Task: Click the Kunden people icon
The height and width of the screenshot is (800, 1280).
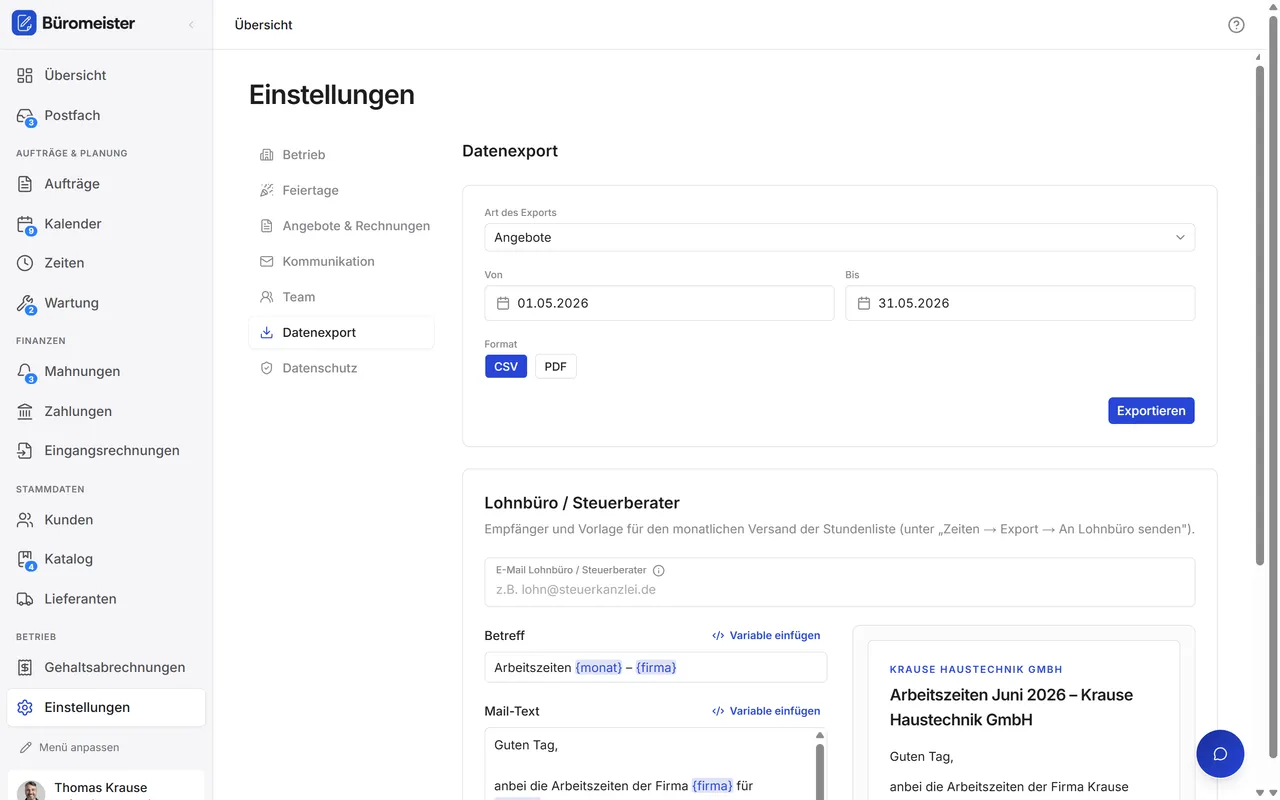Action: coord(25,520)
